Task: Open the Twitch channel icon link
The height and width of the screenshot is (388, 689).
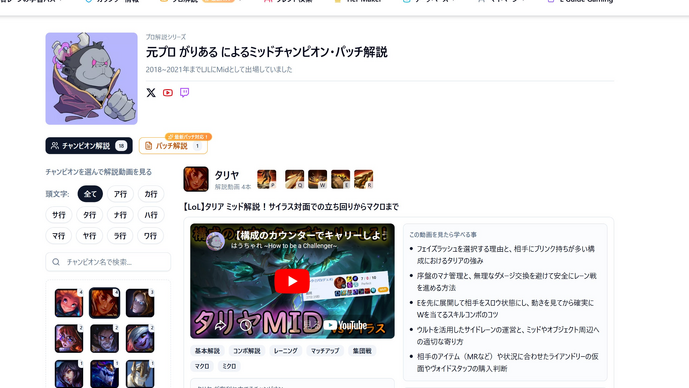Action: [185, 92]
